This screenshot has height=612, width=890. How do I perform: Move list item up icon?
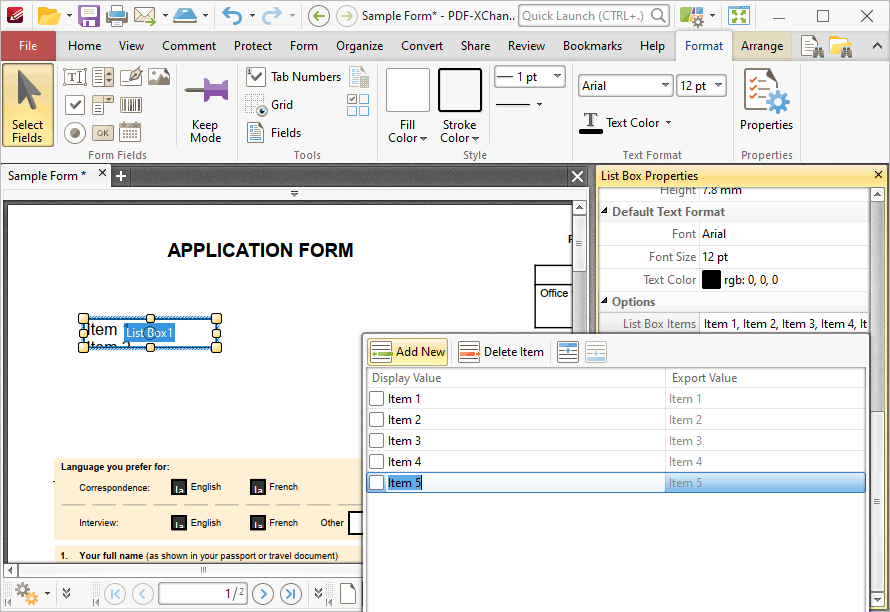568,352
